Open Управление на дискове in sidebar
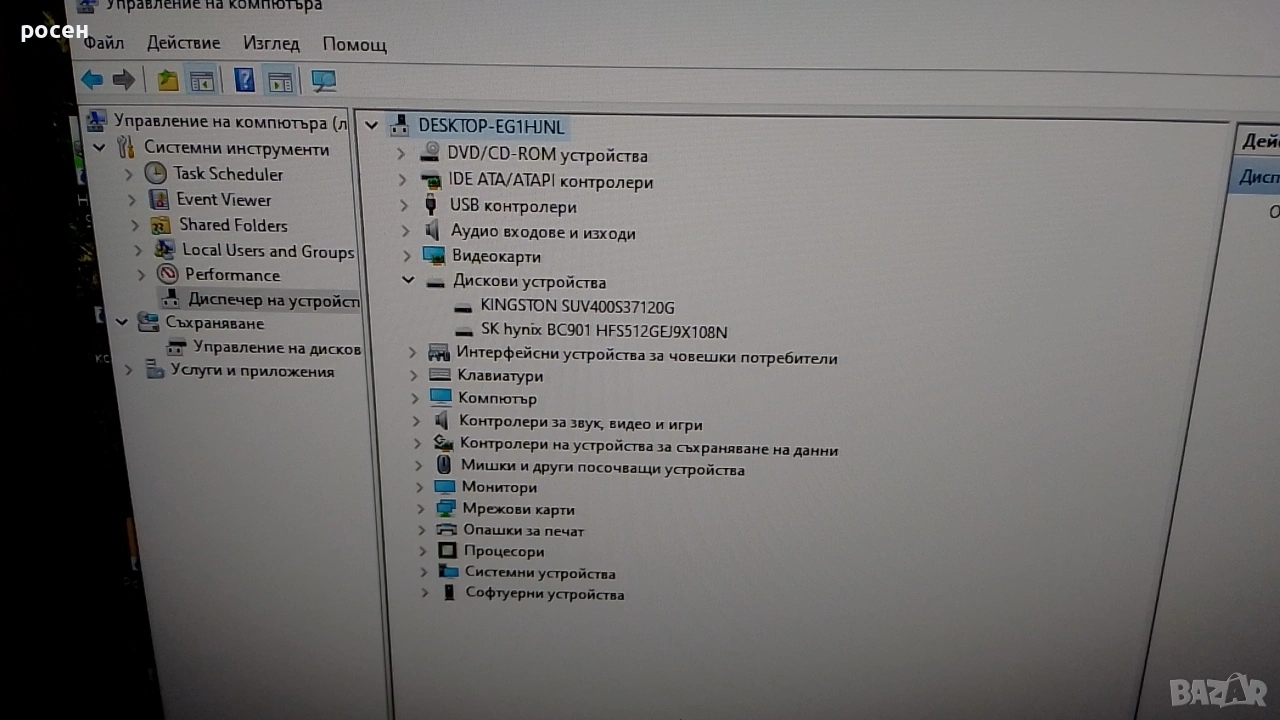This screenshot has width=1280, height=720. 276,348
